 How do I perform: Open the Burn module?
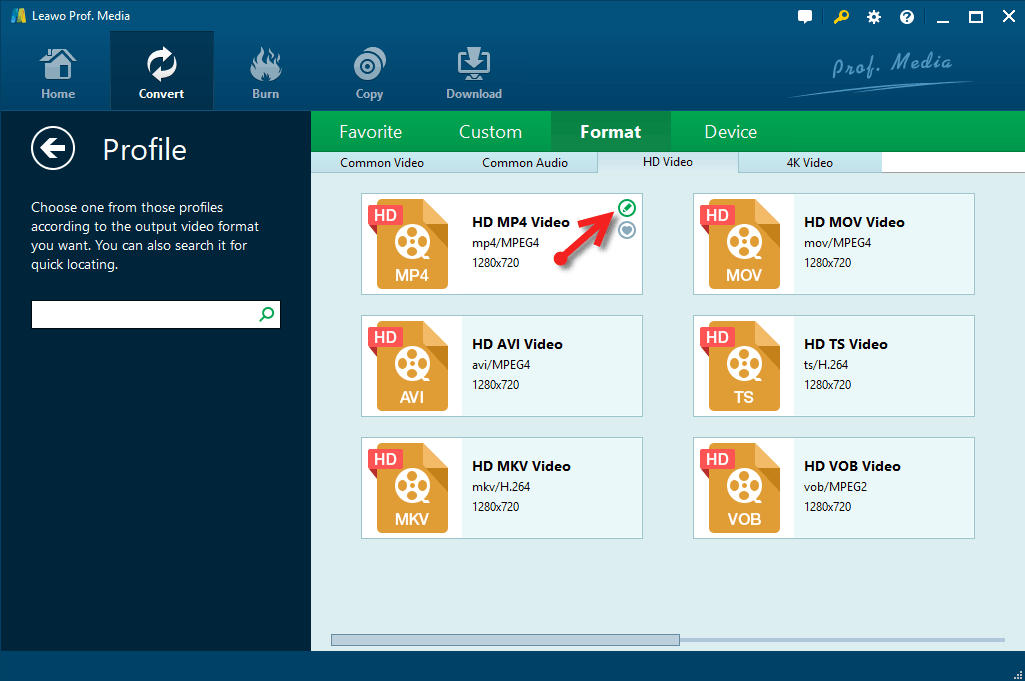tap(265, 73)
